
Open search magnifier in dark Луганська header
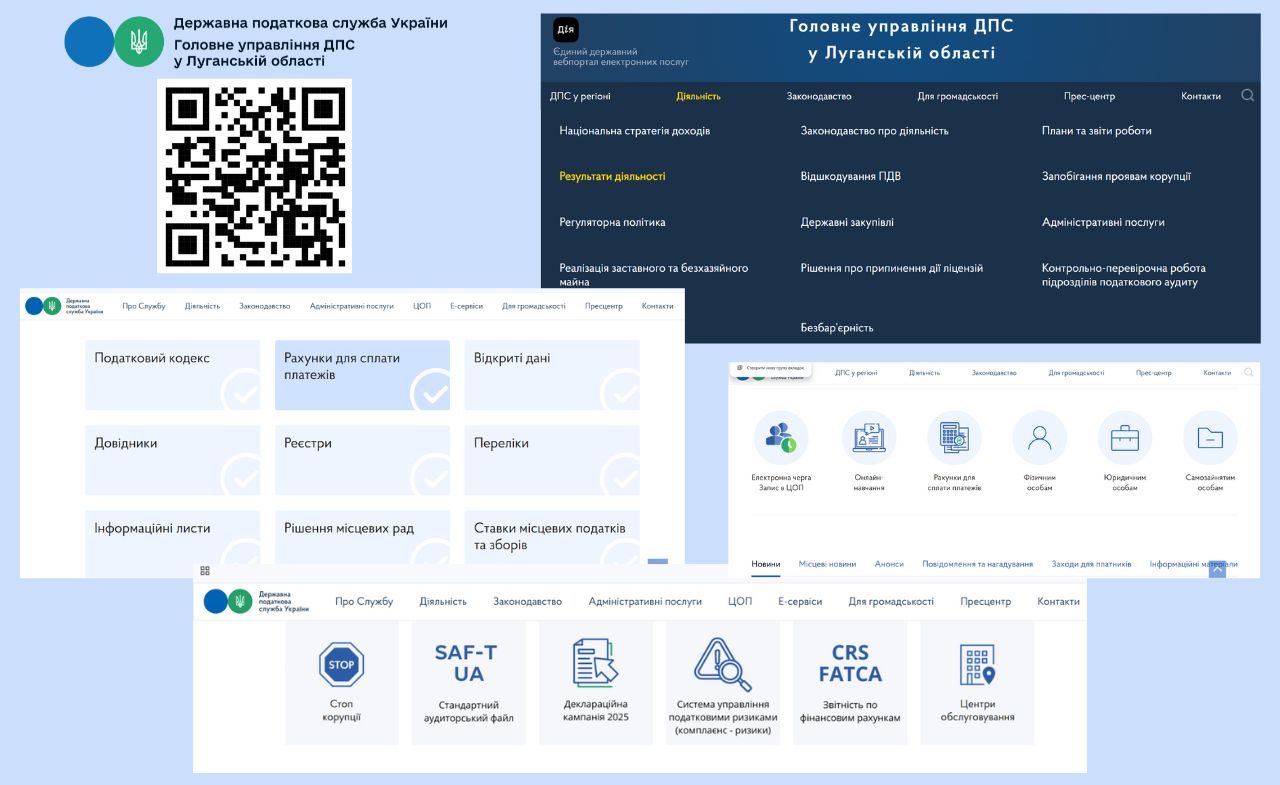click(x=1248, y=96)
